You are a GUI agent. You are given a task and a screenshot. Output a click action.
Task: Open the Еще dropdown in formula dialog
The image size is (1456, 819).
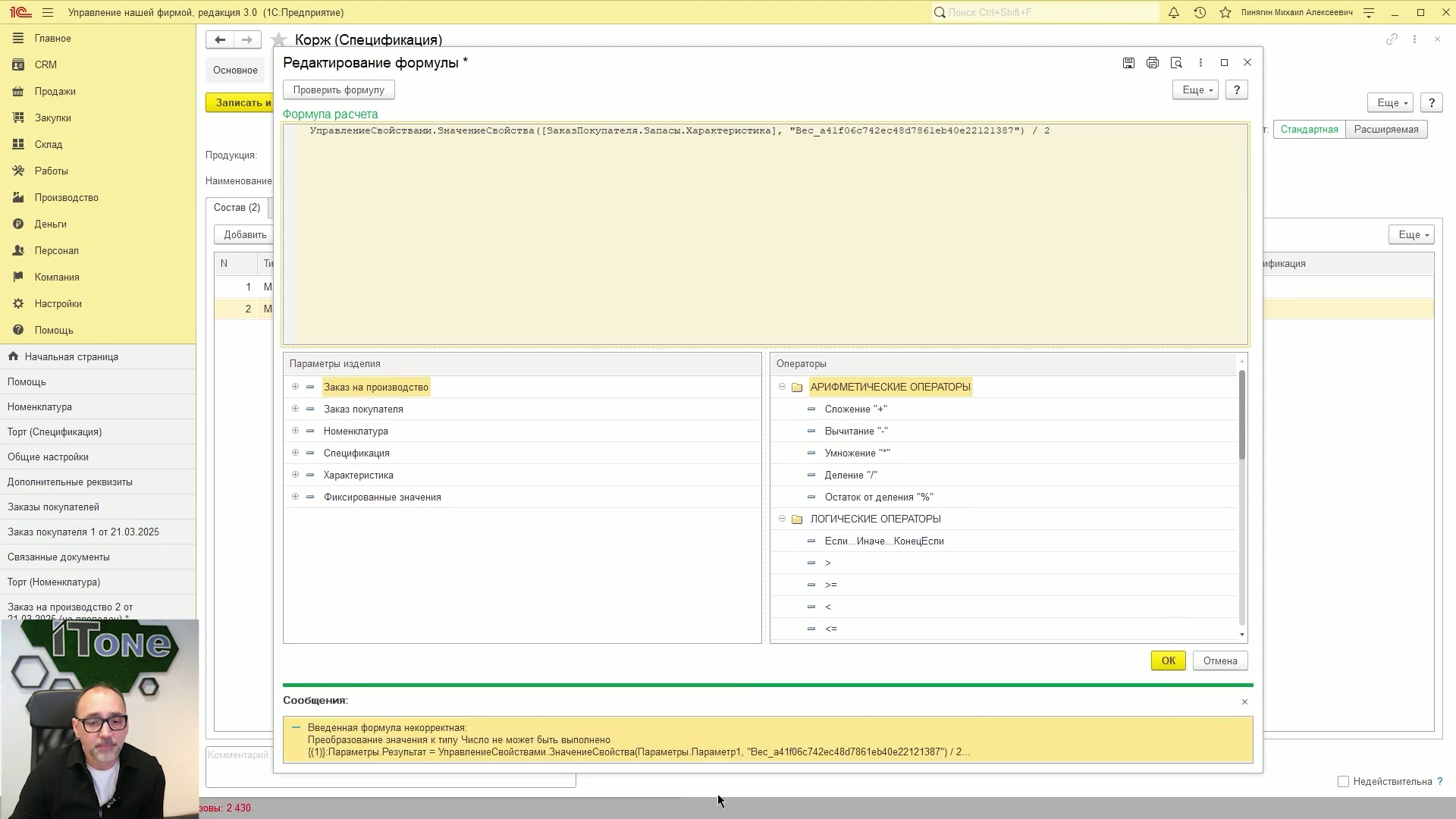coord(1195,90)
